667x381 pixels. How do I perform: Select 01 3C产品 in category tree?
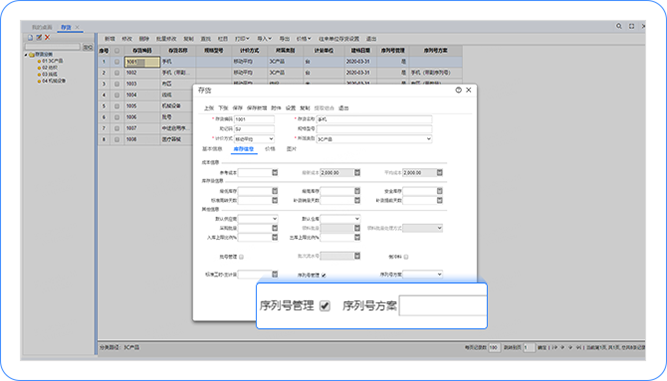pos(52,61)
